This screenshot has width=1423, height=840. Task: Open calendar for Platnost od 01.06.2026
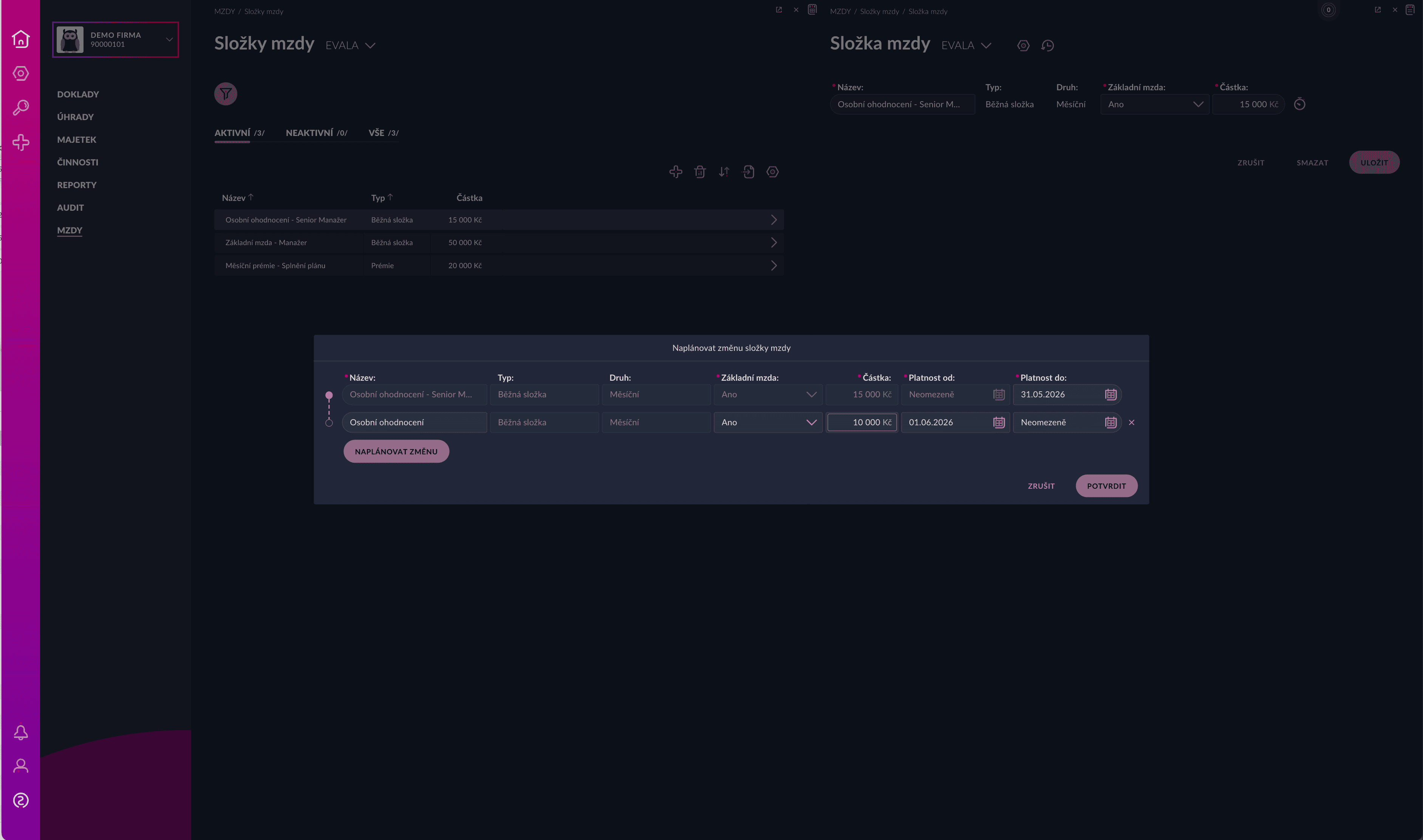click(x=999, y=422)
